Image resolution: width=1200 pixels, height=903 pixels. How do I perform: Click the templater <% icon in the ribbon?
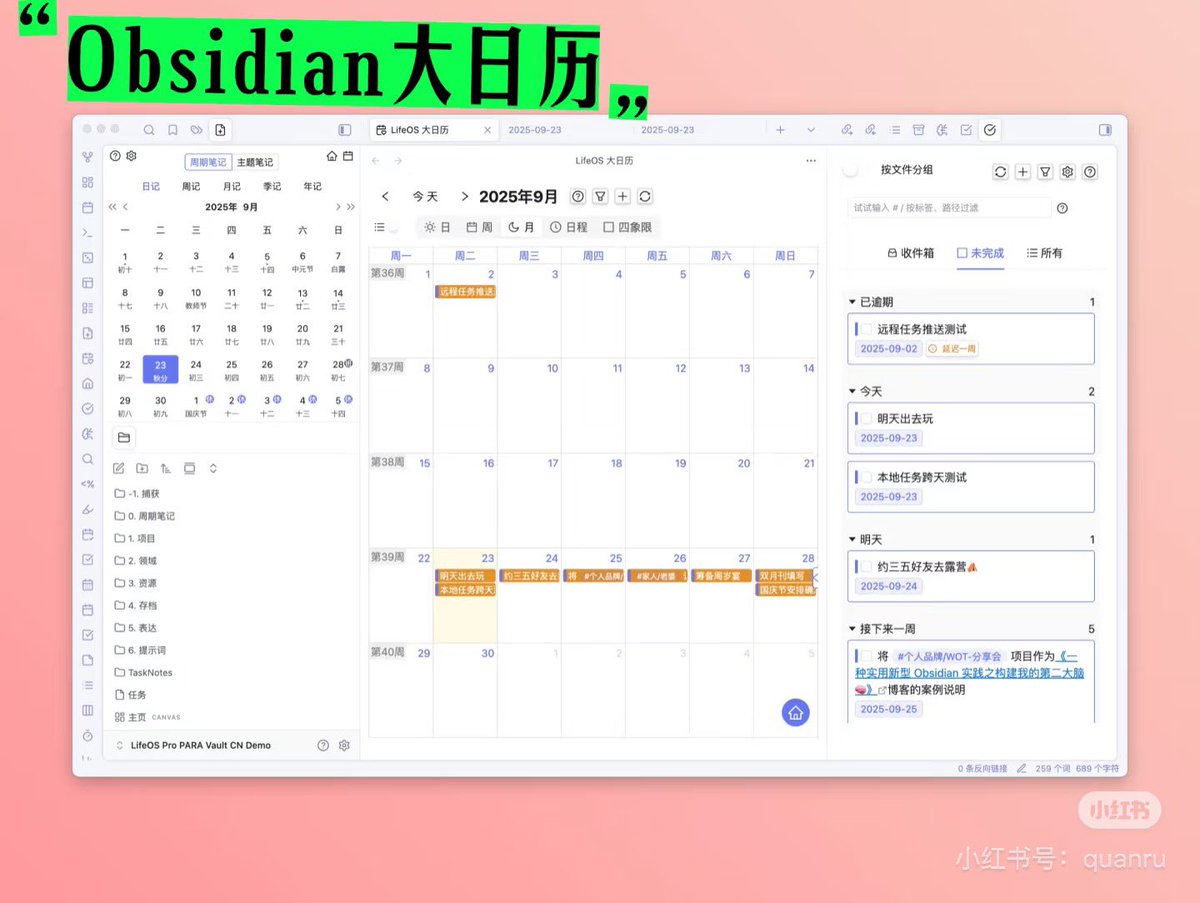[x=88, y=484]
